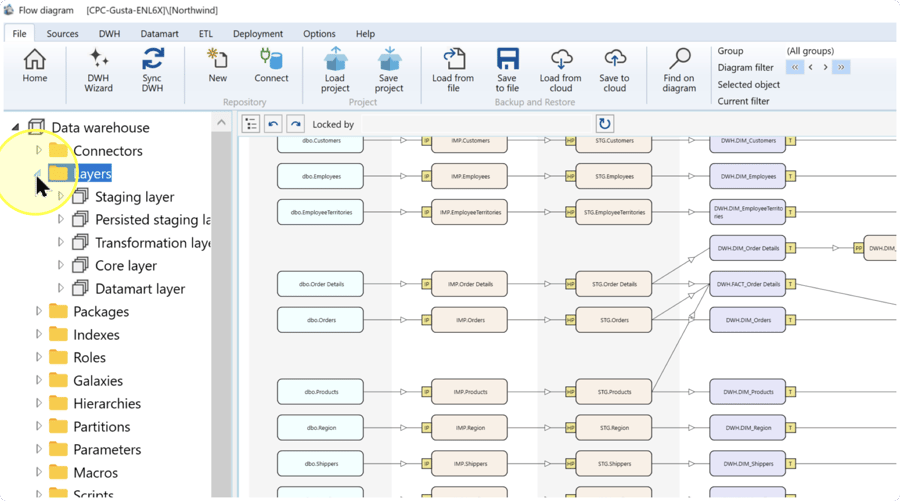Expand the Transformation layer node
The width and height of the screenshot is (900, 501).
(x=60, y=242)
